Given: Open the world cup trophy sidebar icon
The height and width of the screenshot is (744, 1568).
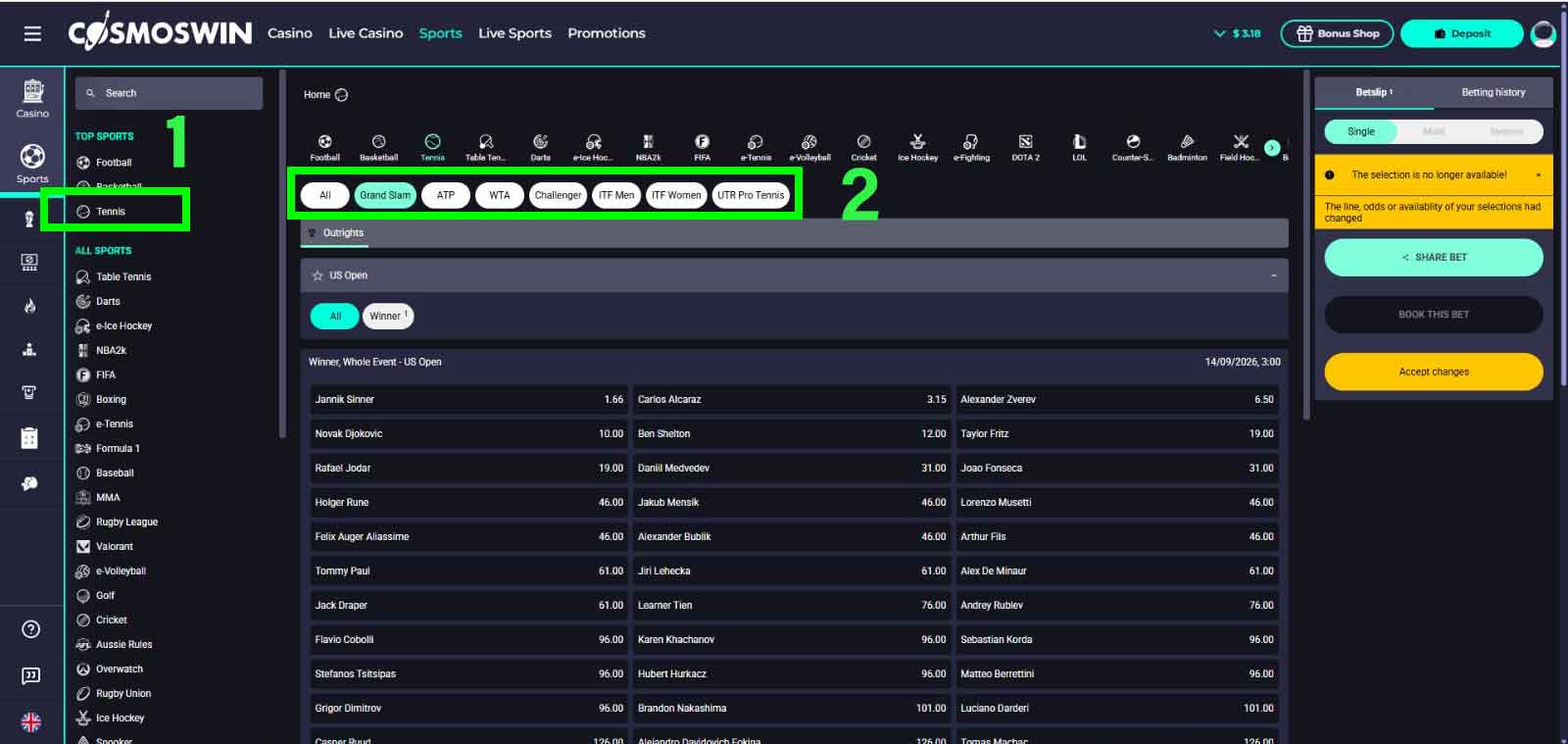Looking at the screenshot, I should (x=29, y=219).
